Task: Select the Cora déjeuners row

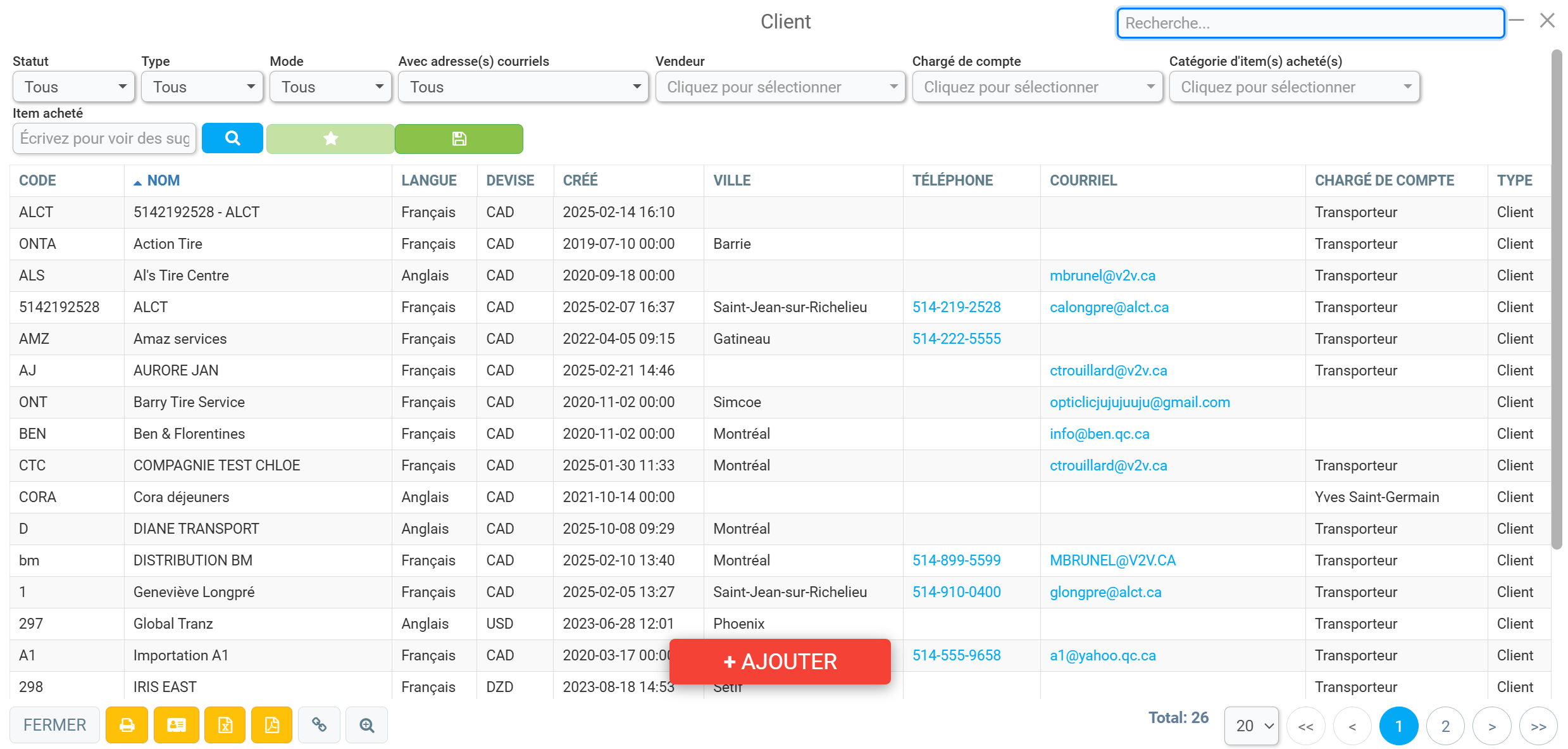Action: (780, 497)
